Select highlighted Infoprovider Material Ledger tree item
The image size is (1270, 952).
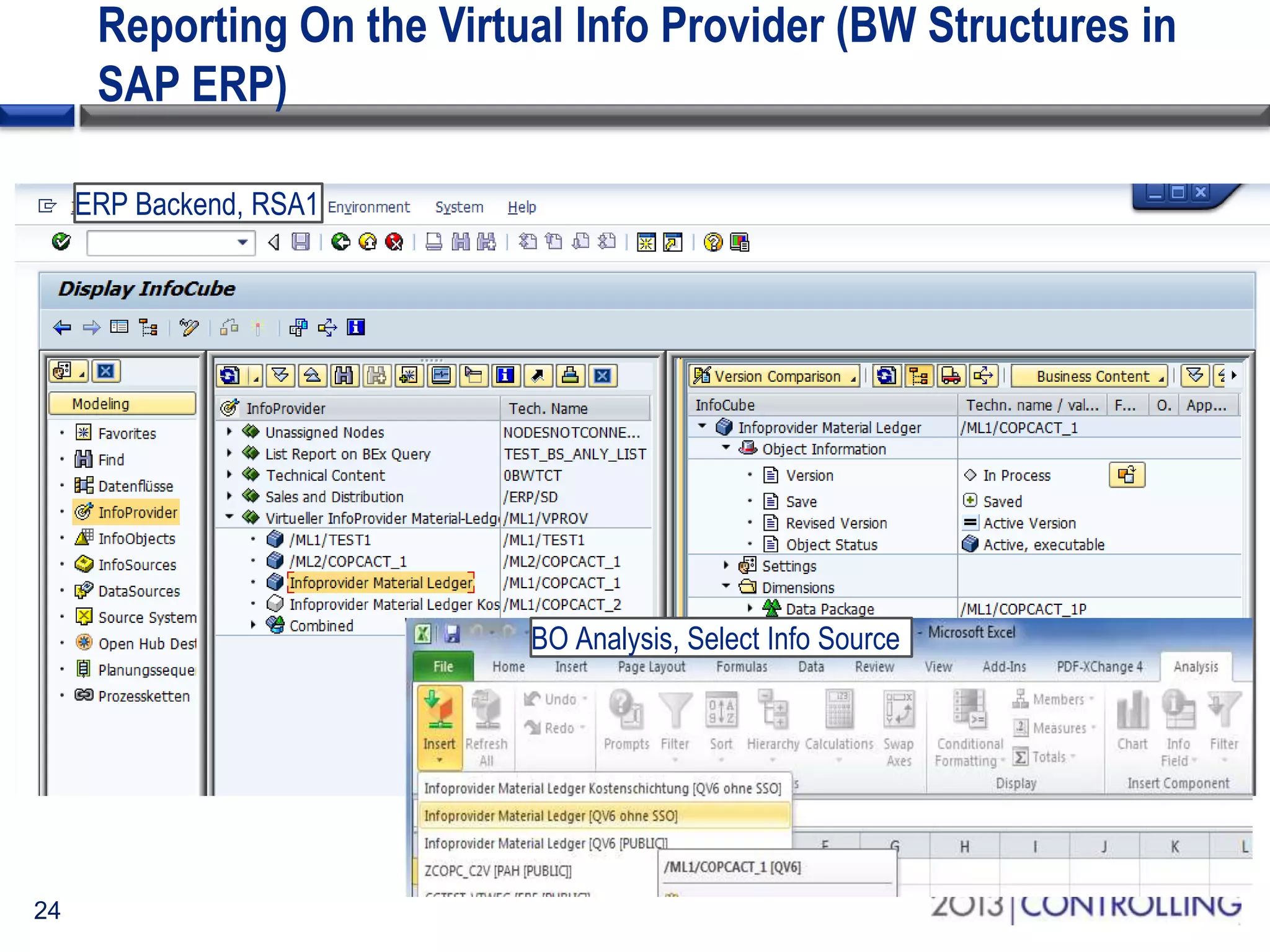point(381,583)
